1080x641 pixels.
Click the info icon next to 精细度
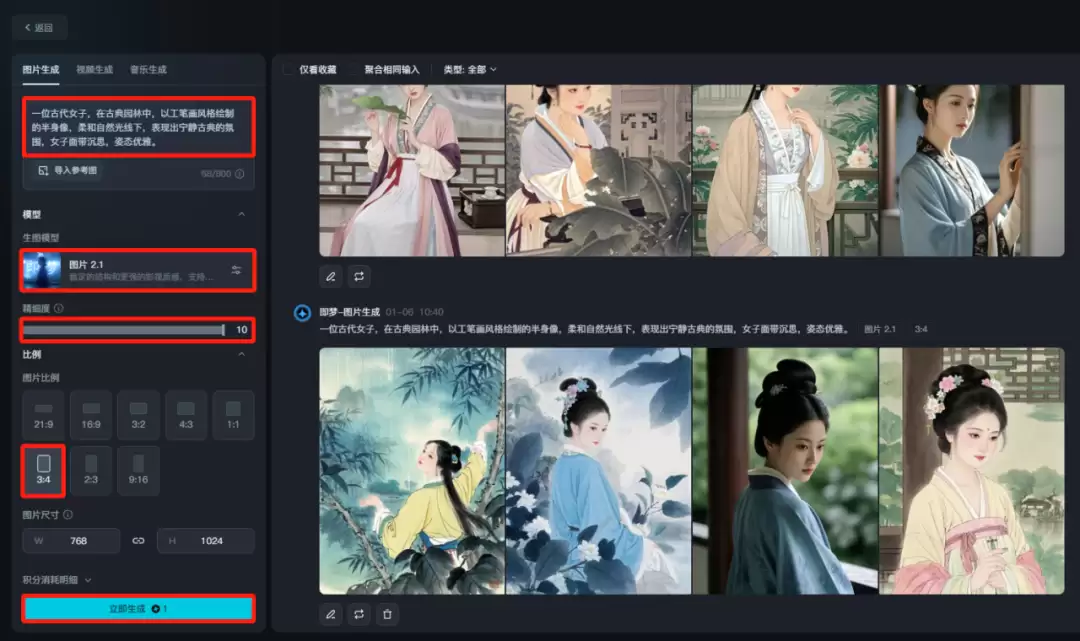click(x=60, y=308)
